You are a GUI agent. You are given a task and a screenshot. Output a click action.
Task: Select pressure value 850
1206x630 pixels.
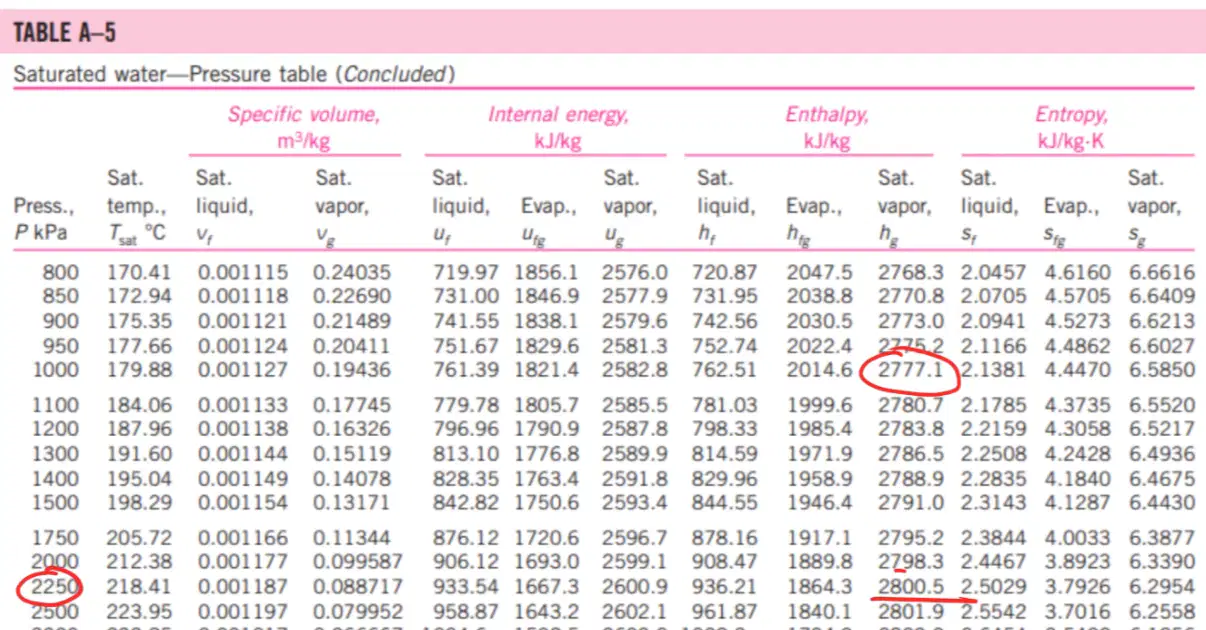(x=60, y=296)
